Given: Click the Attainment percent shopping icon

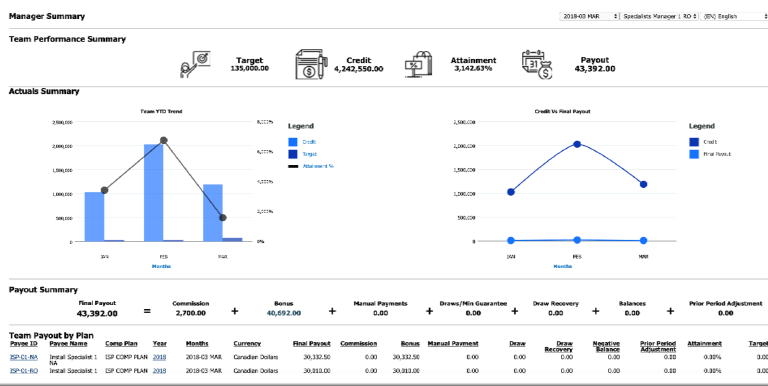Looking at the screenshot, I should click(x=419, y=64).
